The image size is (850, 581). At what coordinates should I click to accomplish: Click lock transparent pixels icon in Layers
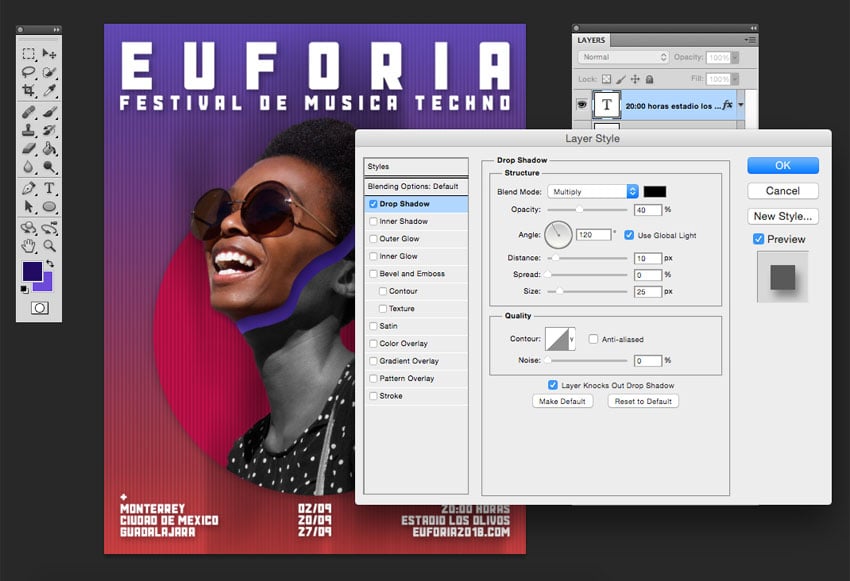(x=607, y=79)
